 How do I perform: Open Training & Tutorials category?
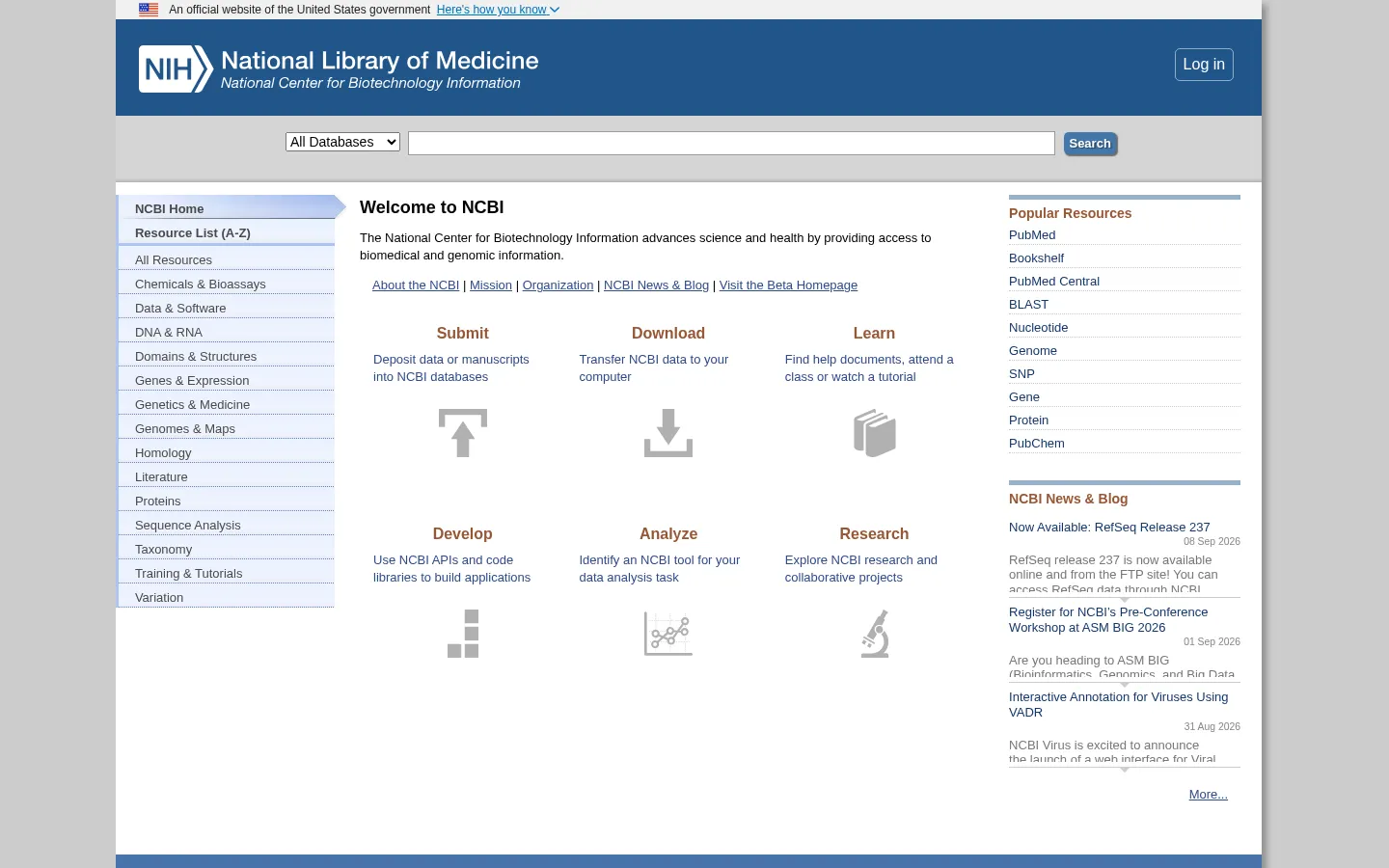[x=226, y=573]
